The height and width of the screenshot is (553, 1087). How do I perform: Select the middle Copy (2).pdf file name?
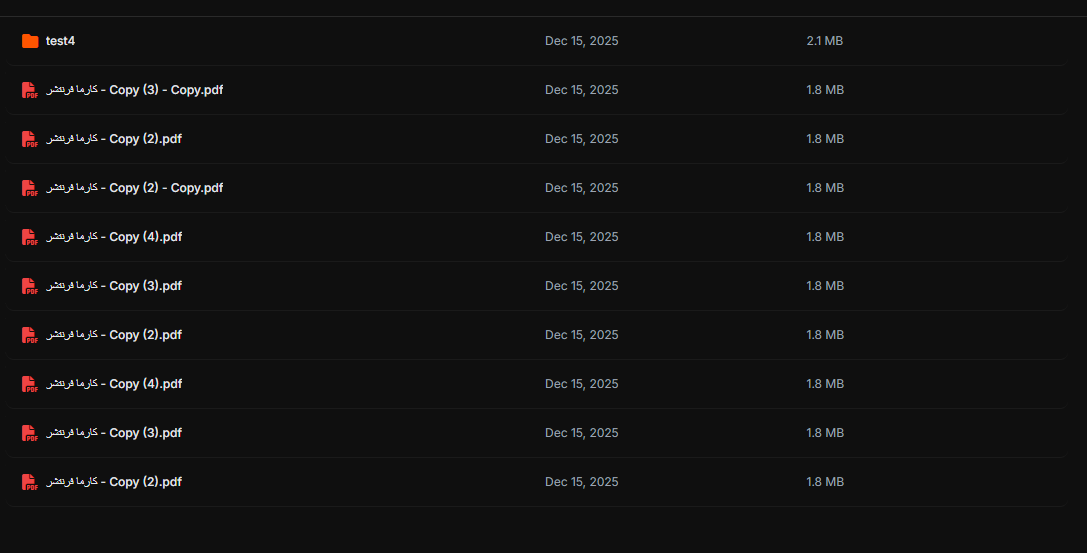click(114, 335)
